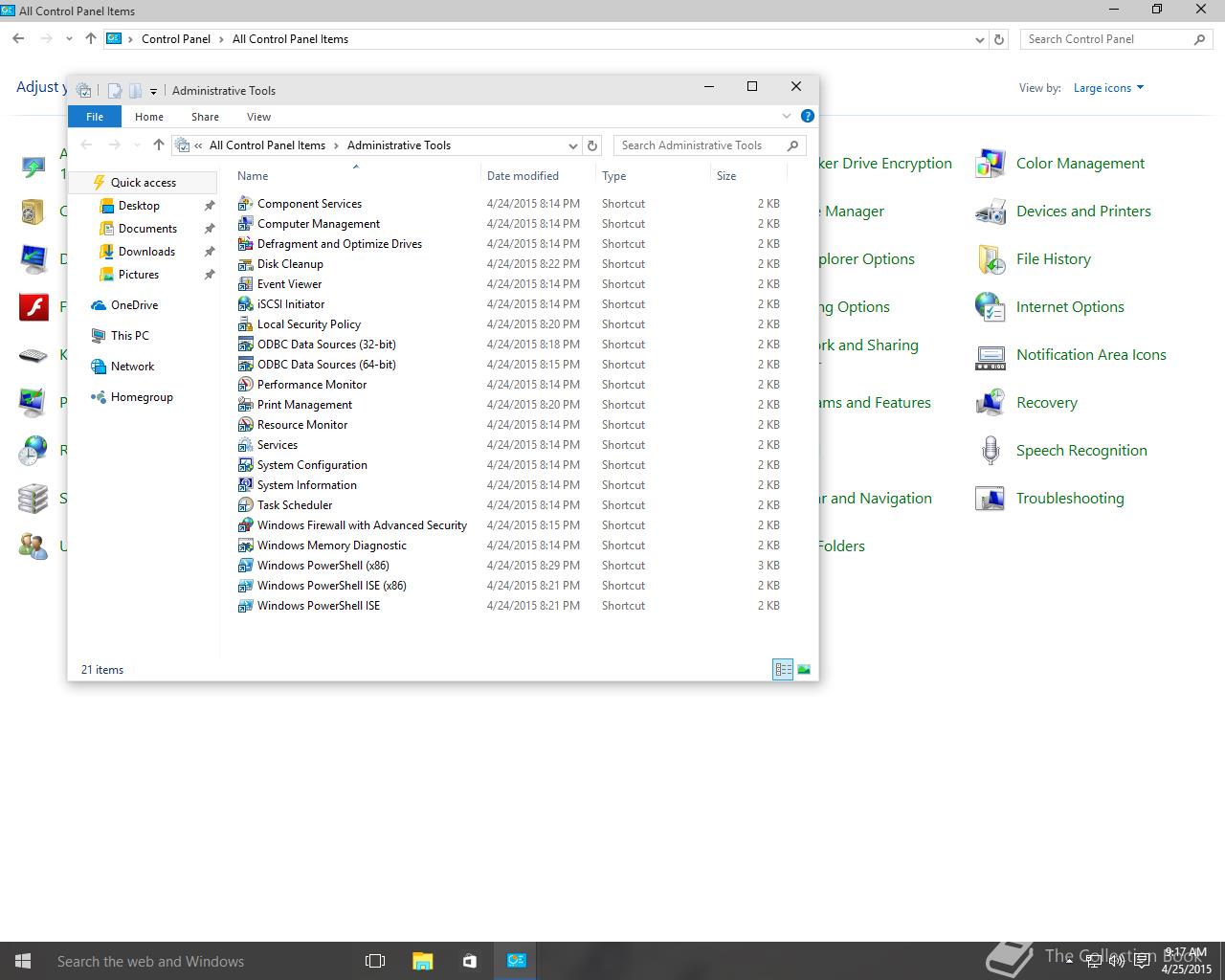This screenshot has height=980, width=1225.
Task: Select the Computer Management icon
Action: click(x=245, y=224)
